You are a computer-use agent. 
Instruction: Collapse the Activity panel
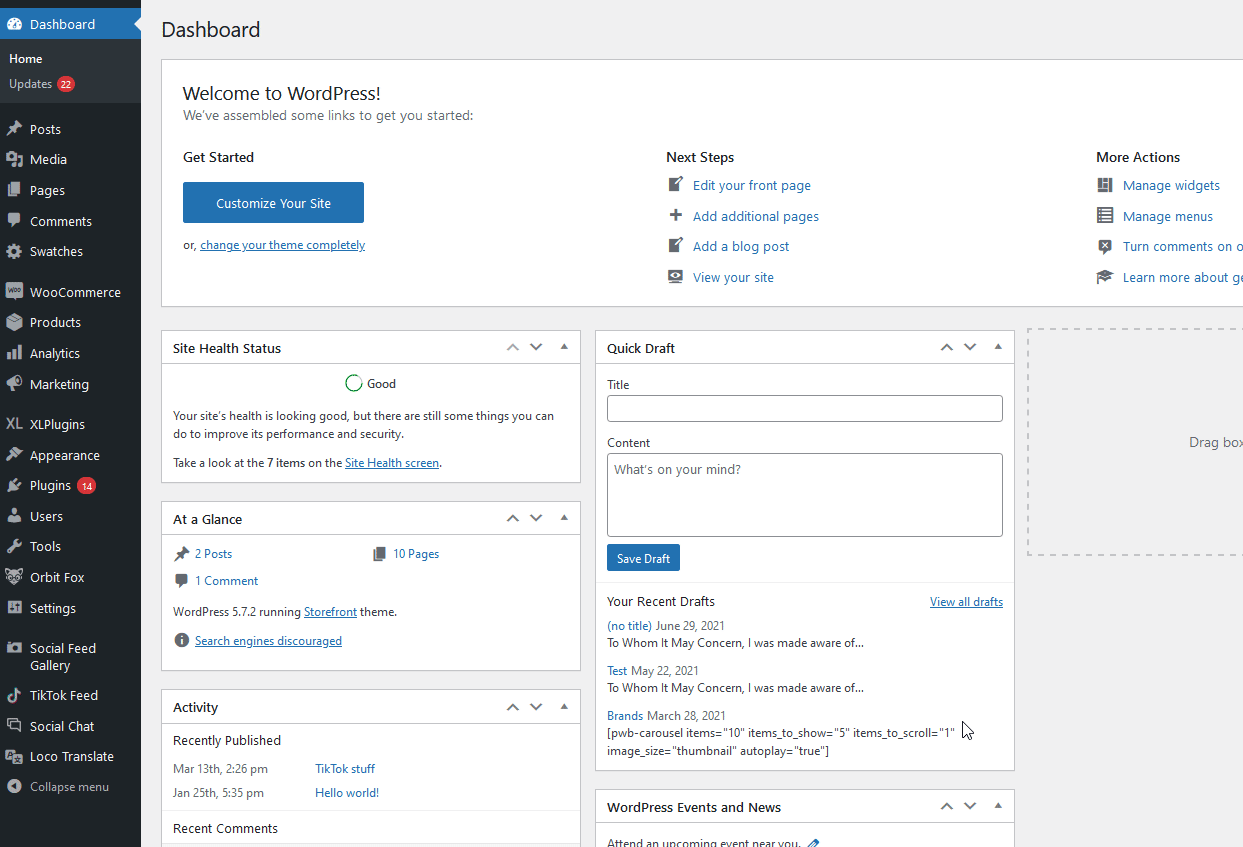click(564, 706)
